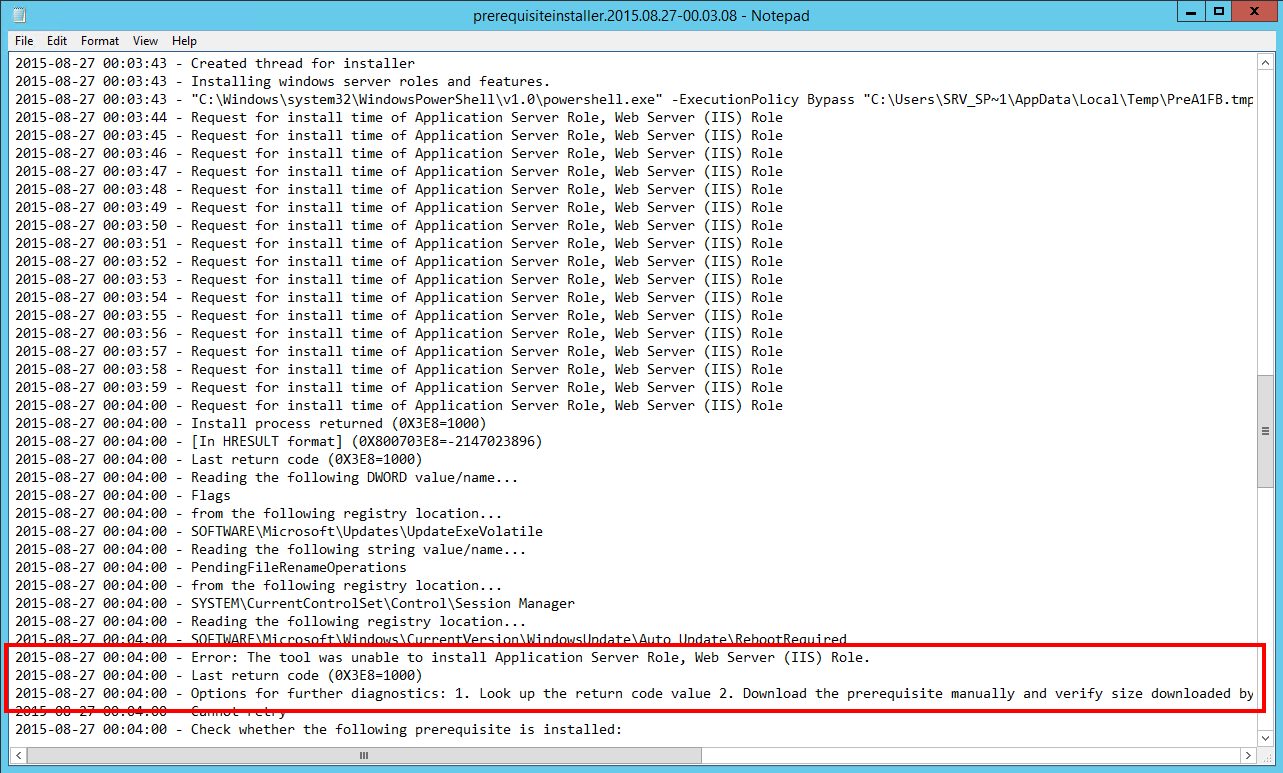This screenshot has height=773, width=1283.
Task: Click the line 'Created thread for installer'
Action: (x=215, y=63)
